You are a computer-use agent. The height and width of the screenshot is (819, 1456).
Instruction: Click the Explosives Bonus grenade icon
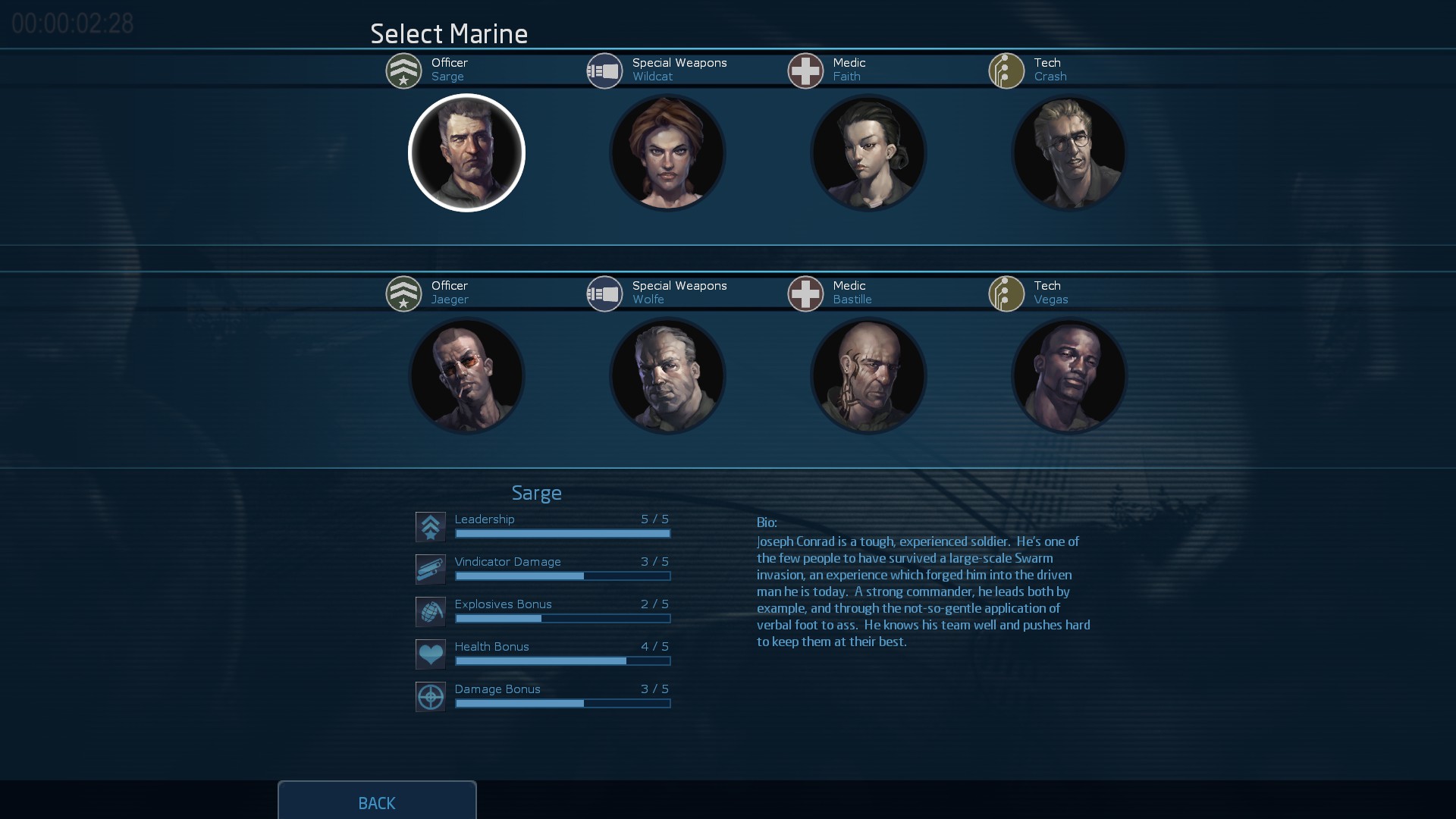[430, 611]
